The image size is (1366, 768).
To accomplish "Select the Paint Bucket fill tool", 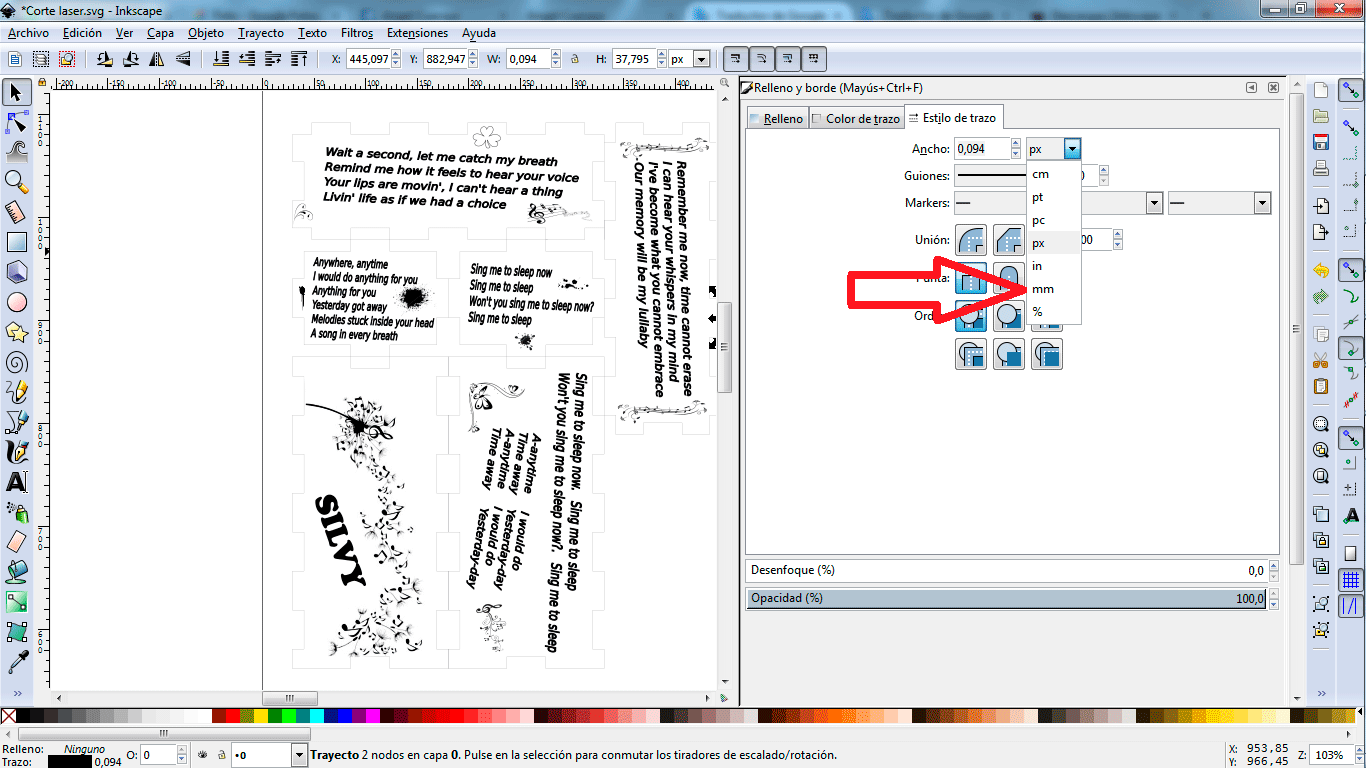I will coord(16,572).
